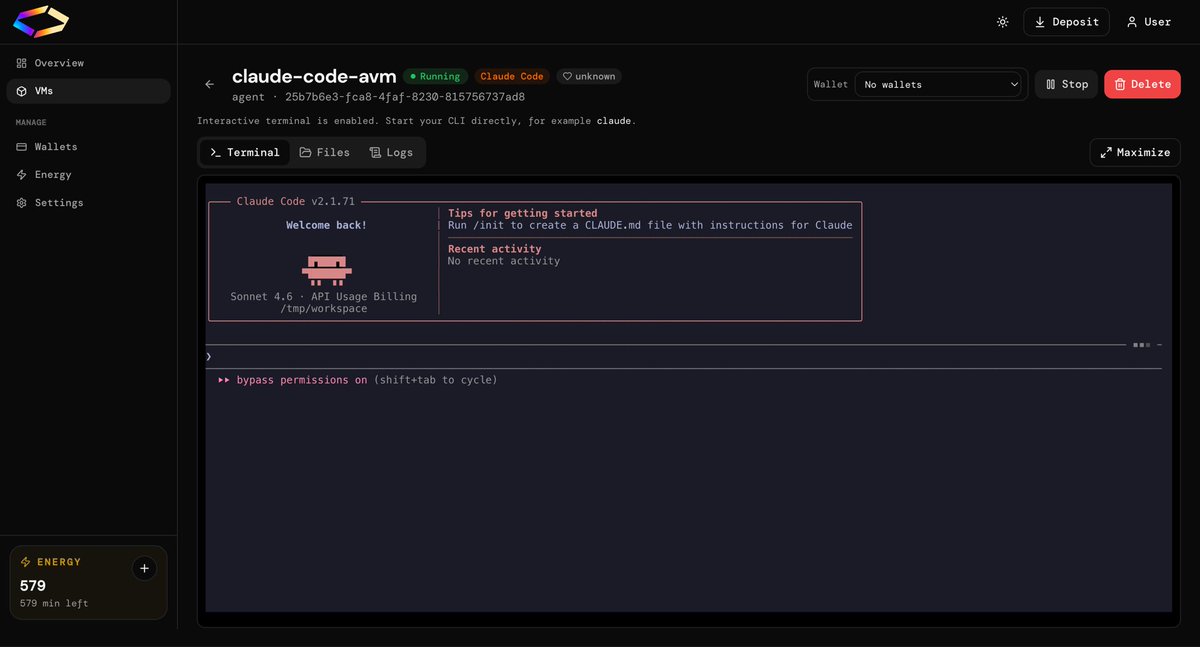Click the terminal prompt input line

coord(683,356)
